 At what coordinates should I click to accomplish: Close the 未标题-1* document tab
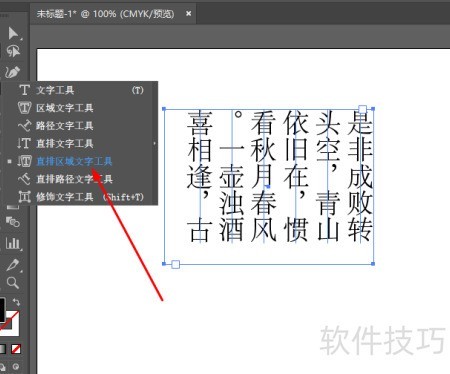[188, 14]
